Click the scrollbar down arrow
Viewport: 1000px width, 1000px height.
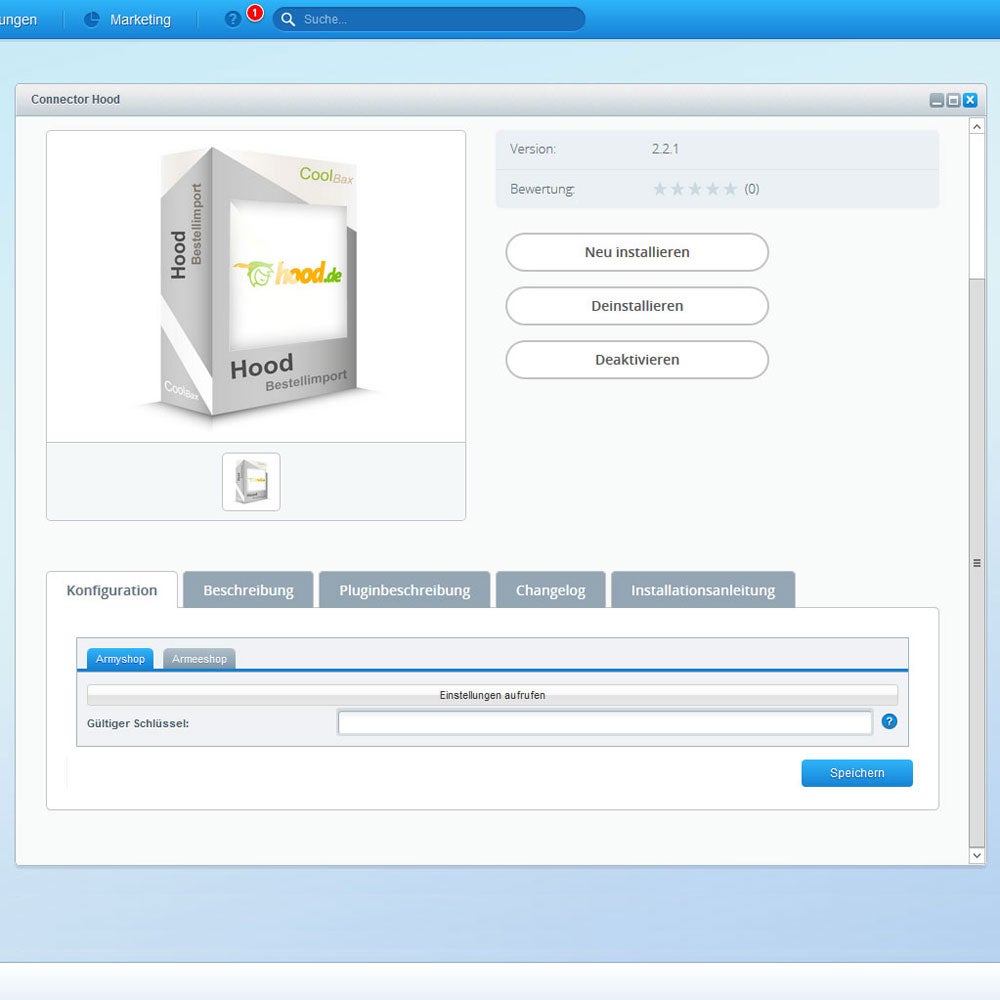[x=976, y=855]
